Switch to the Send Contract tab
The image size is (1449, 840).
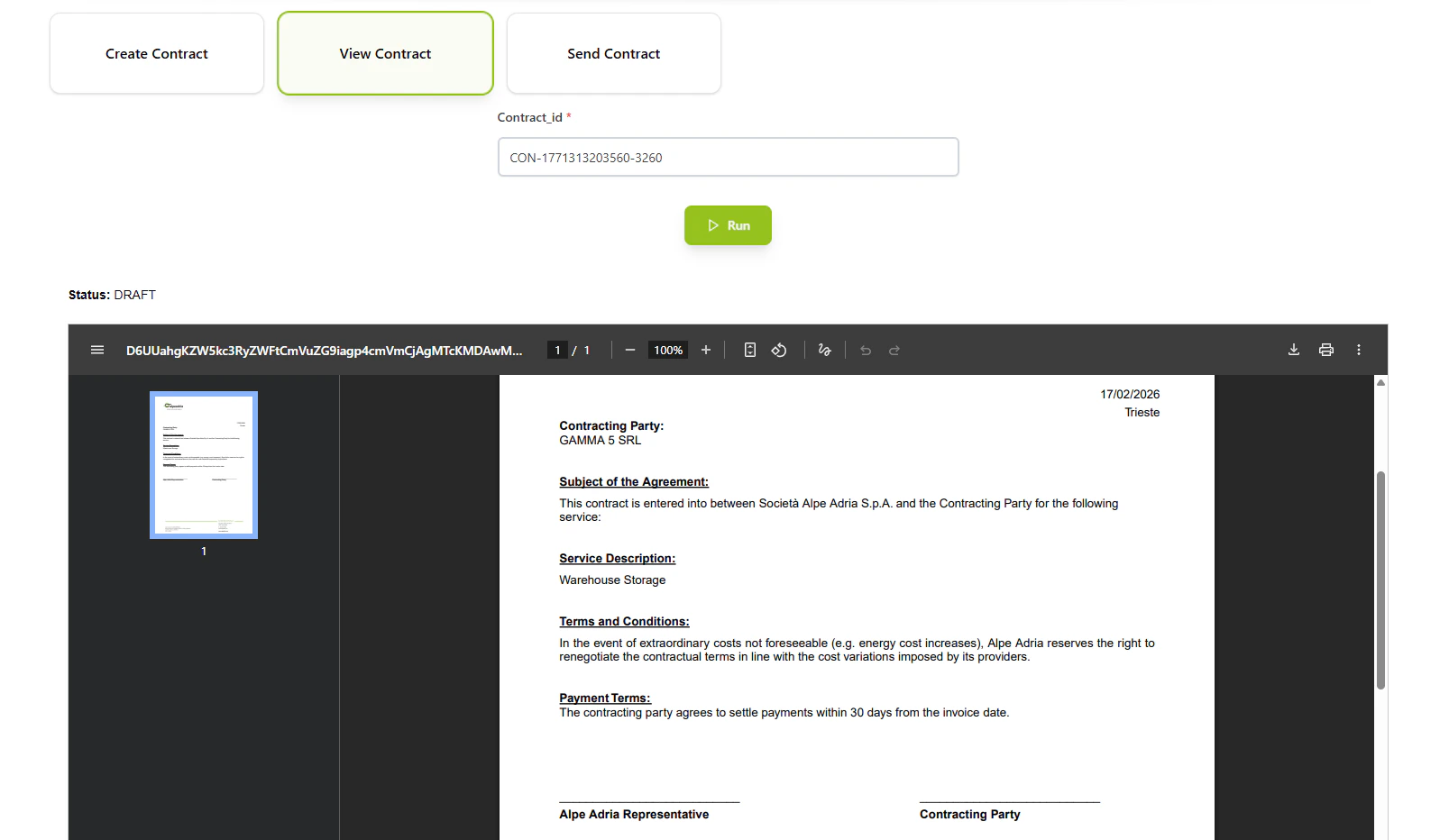pos(614,53)
